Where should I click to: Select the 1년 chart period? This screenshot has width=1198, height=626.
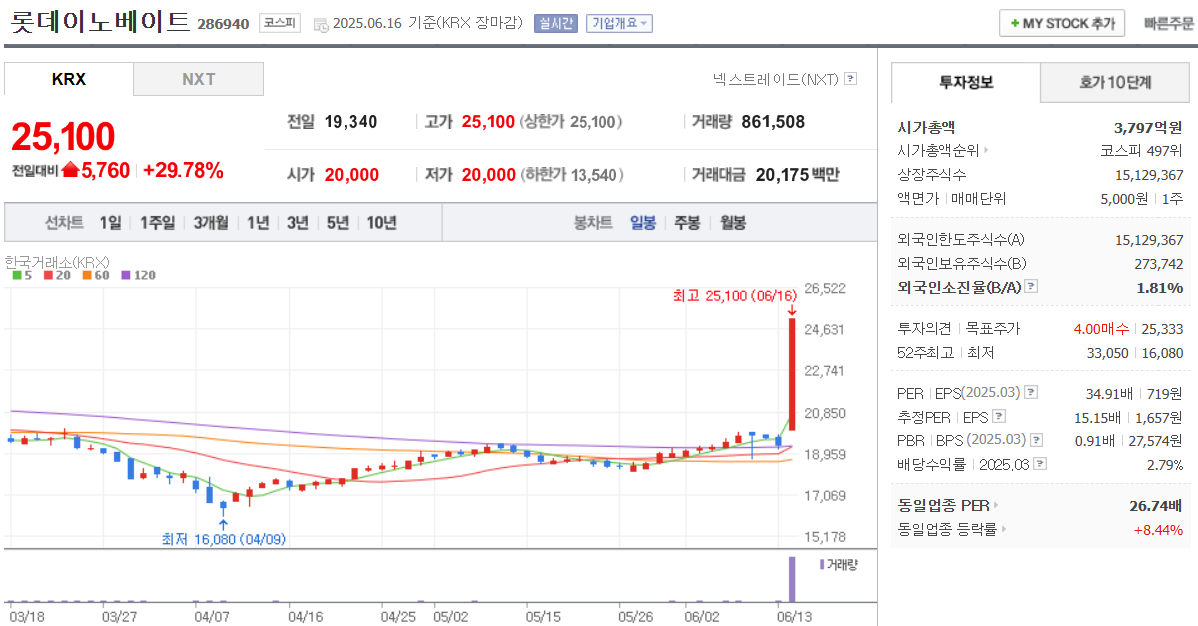coord(257,223)
